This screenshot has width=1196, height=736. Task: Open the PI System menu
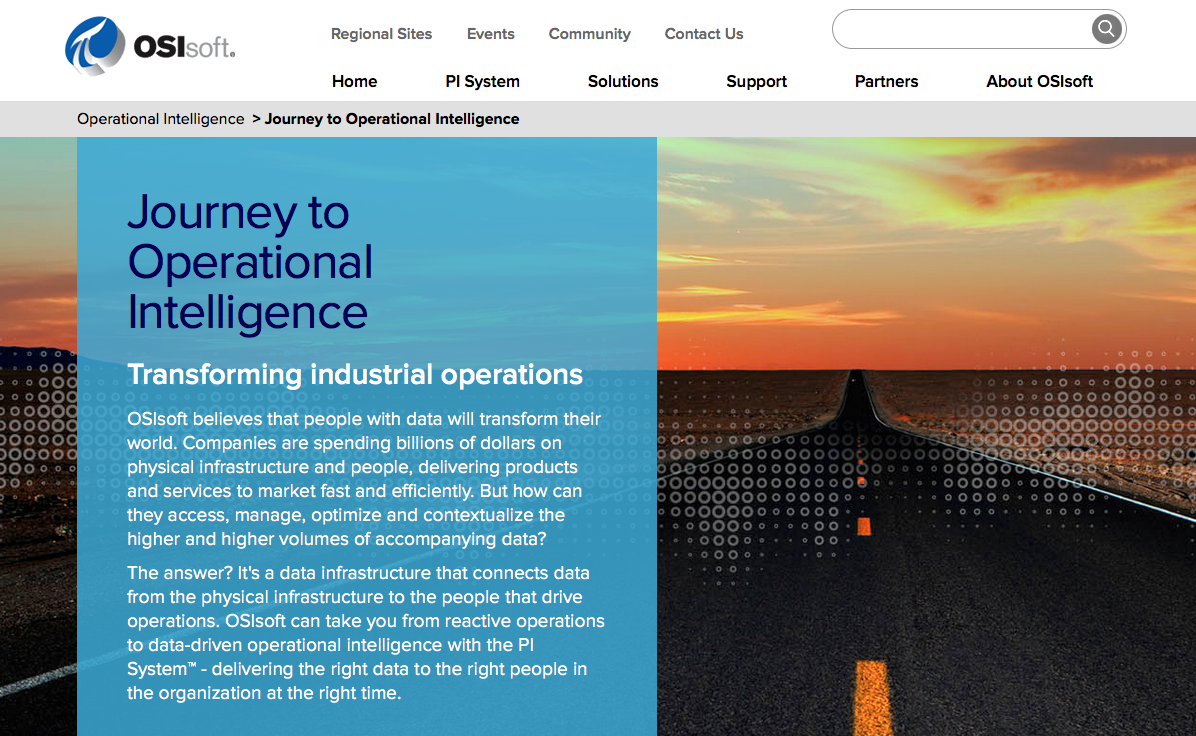click(482, 81)
